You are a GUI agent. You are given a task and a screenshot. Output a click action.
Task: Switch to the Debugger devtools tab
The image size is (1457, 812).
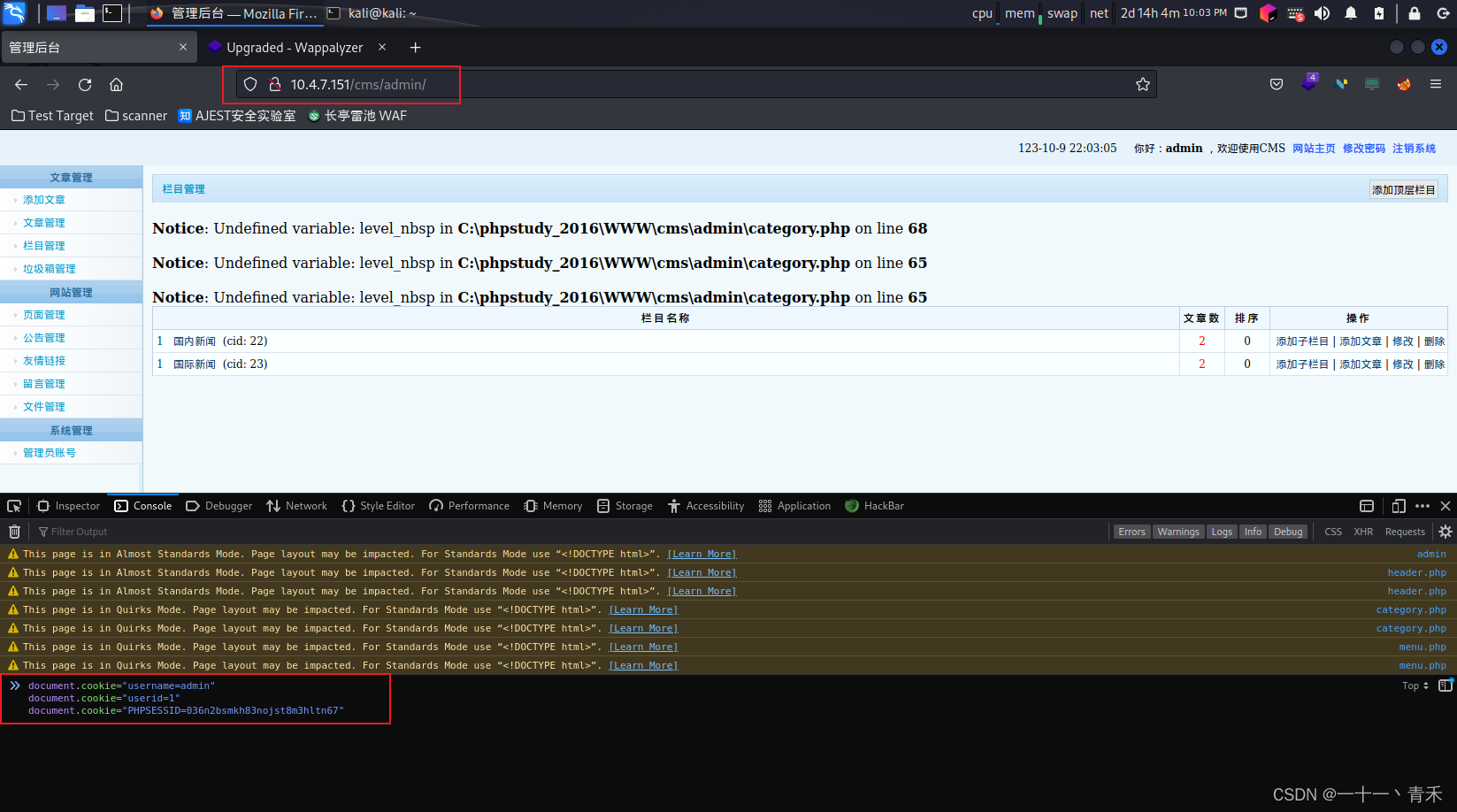click(x=219, y=506)
